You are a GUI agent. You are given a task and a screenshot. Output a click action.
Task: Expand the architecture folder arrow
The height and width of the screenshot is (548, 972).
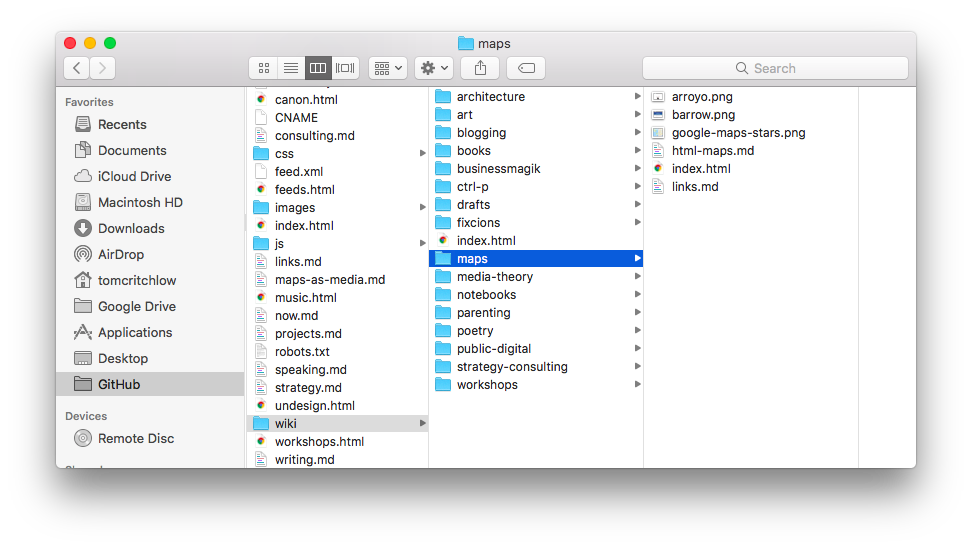click(x=637, y=96)
